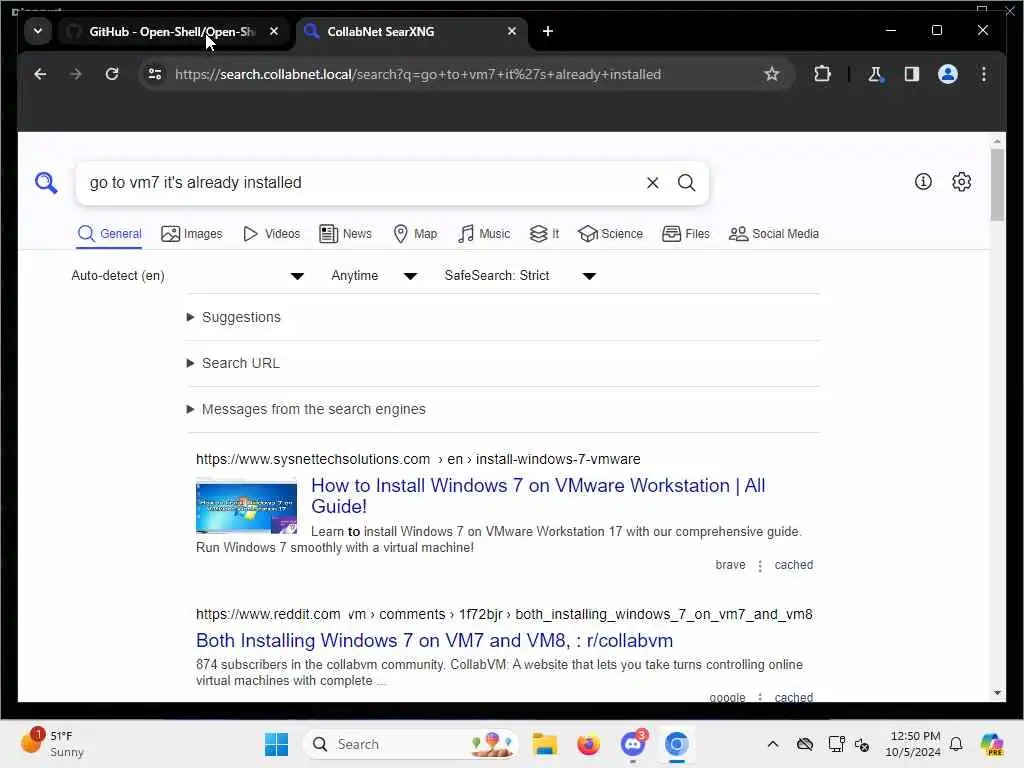The height and width of the screenshot is (768, 1024).
Task: Click the page vertical scrollbar thumb
Action: (x=997, y=185)
